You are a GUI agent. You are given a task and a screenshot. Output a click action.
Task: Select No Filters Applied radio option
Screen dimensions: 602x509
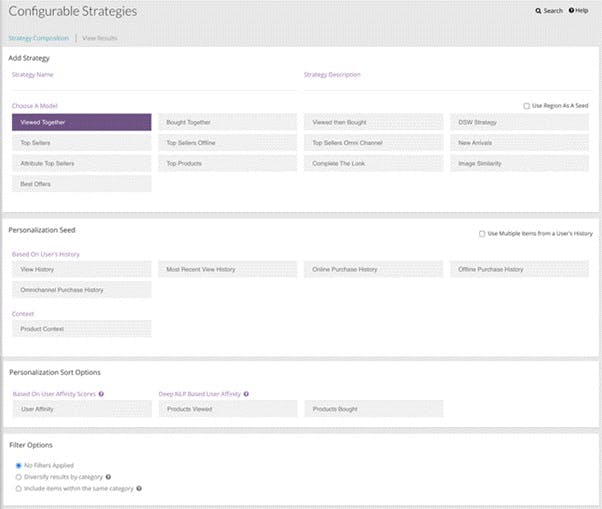[x=18, y=465]
